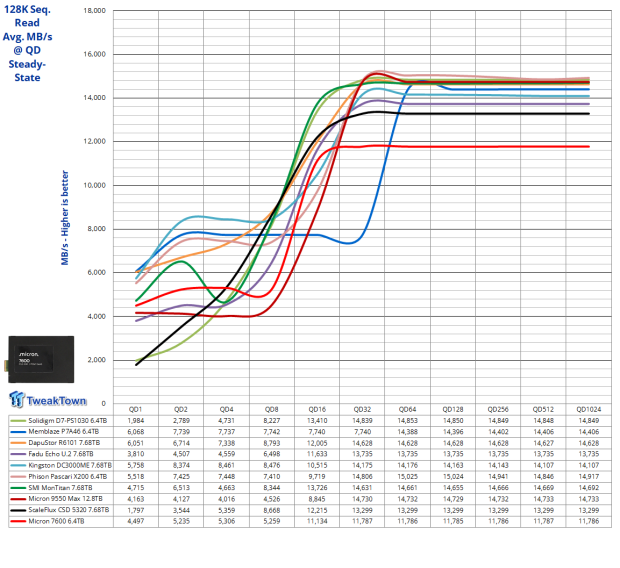Click the orange DapuStor legend line swatch
The height and width of the screenshot is (568, 620).
(x=18, y=443)
